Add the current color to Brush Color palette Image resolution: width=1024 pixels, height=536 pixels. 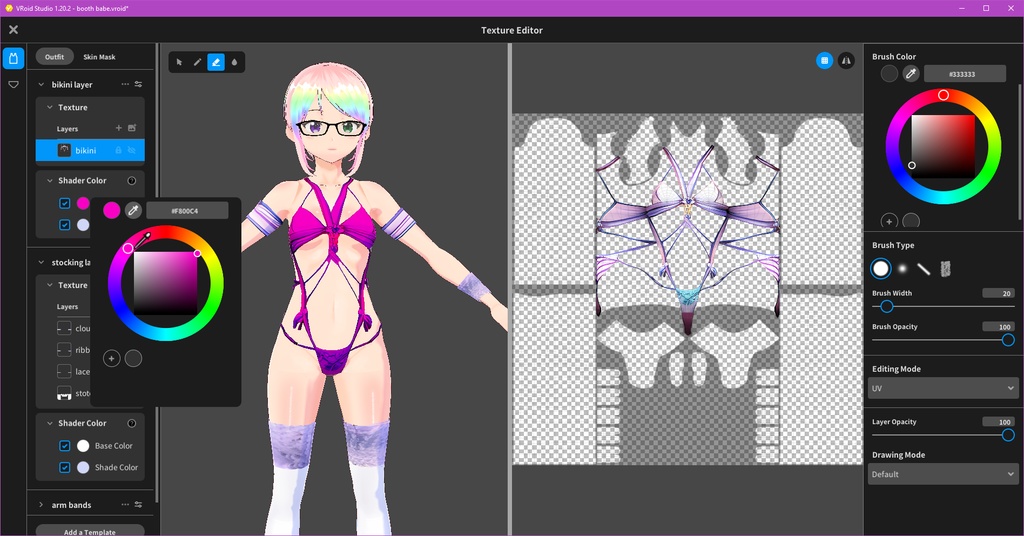(889, 221)
